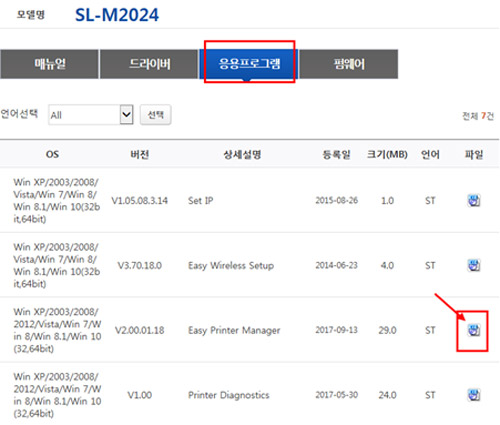Switch to the 드라이버 tab

point(149,64)
